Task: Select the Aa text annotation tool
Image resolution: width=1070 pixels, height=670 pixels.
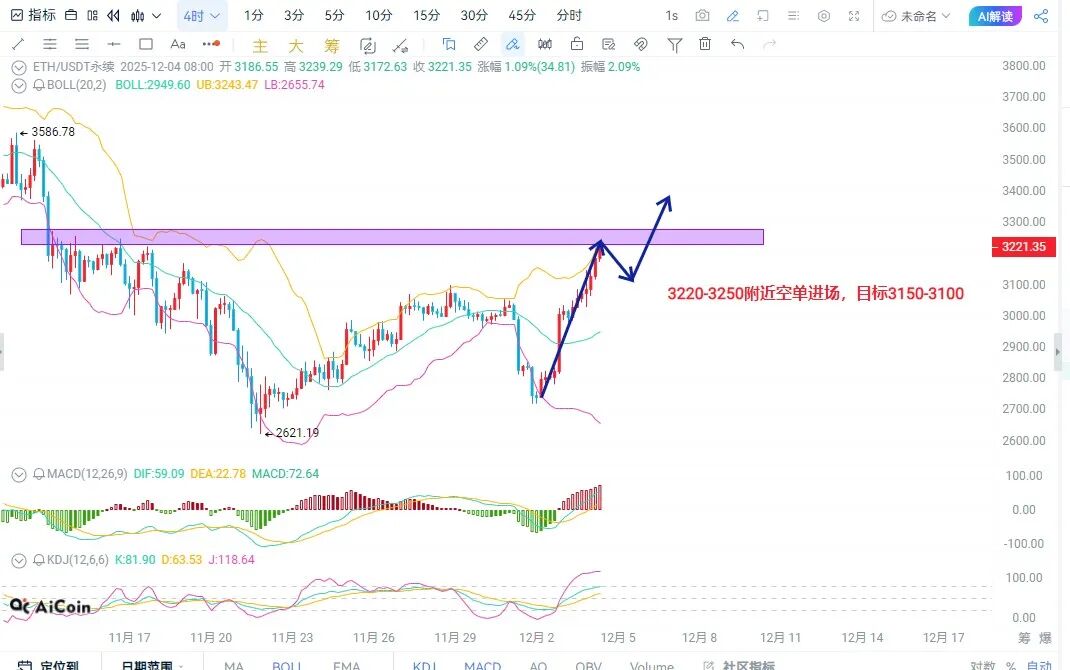Action: [178, 44]
